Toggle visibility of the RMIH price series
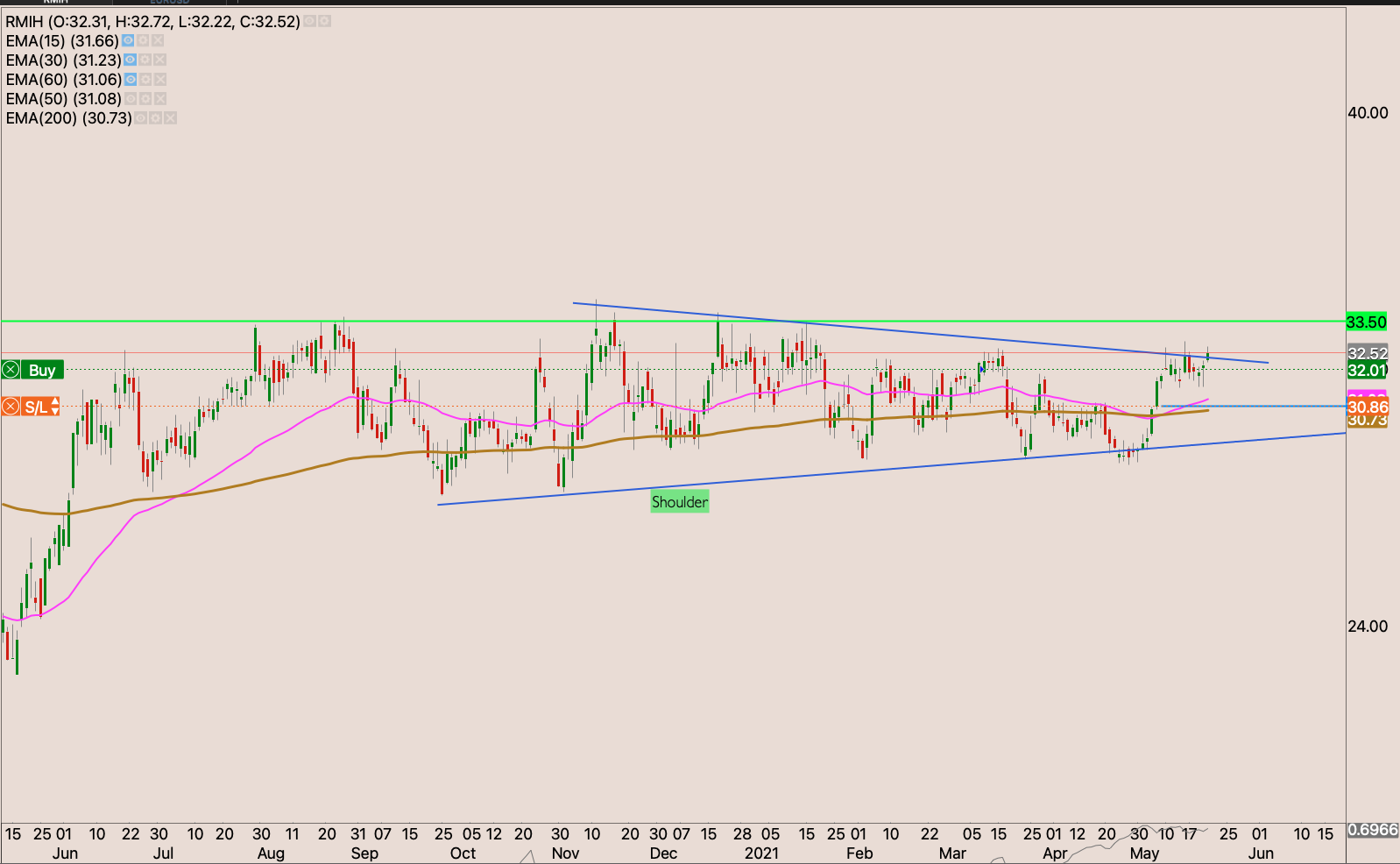This screenshot has width=1400, height=864. tap(309, 21)
